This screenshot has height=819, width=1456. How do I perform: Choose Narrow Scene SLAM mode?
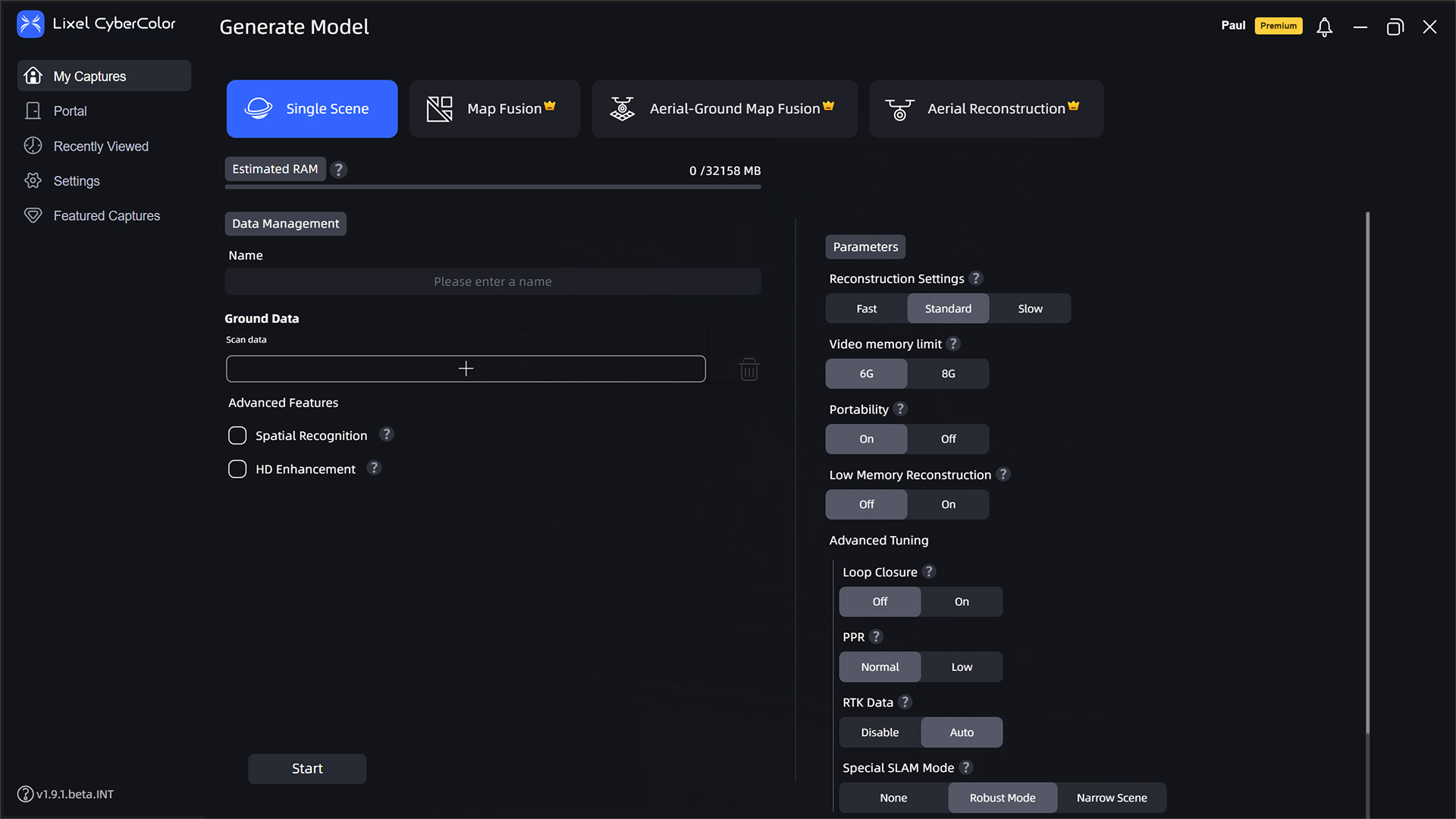point(1111,798)
